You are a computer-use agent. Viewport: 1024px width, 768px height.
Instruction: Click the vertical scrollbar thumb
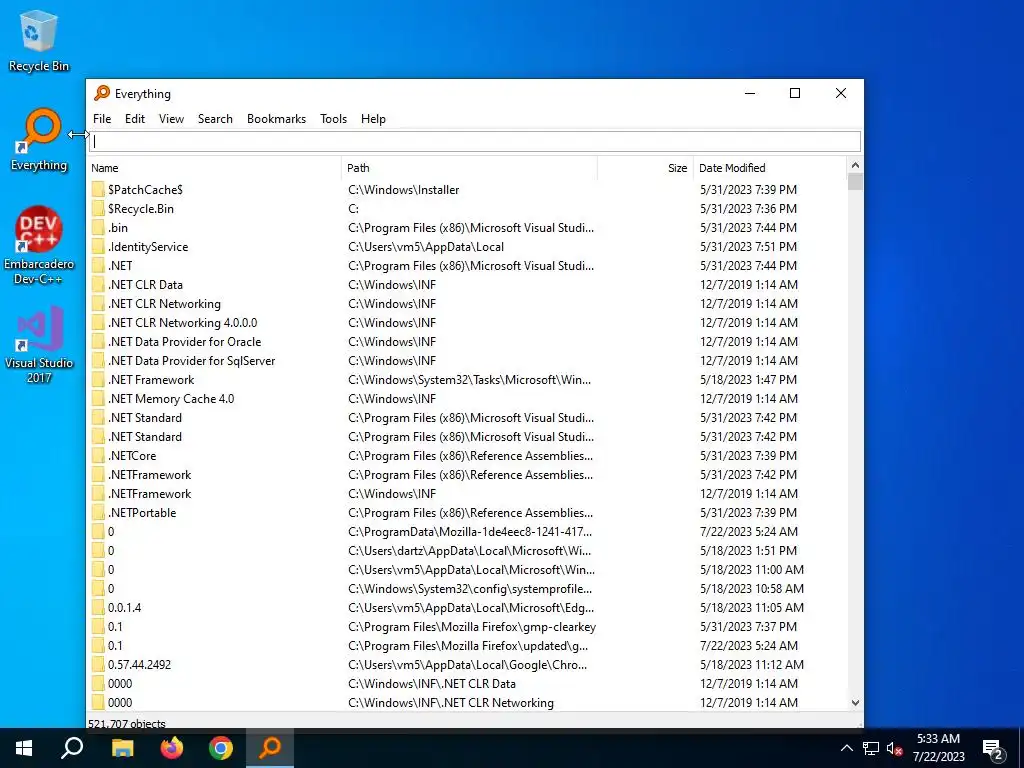[x=855, y=182]
